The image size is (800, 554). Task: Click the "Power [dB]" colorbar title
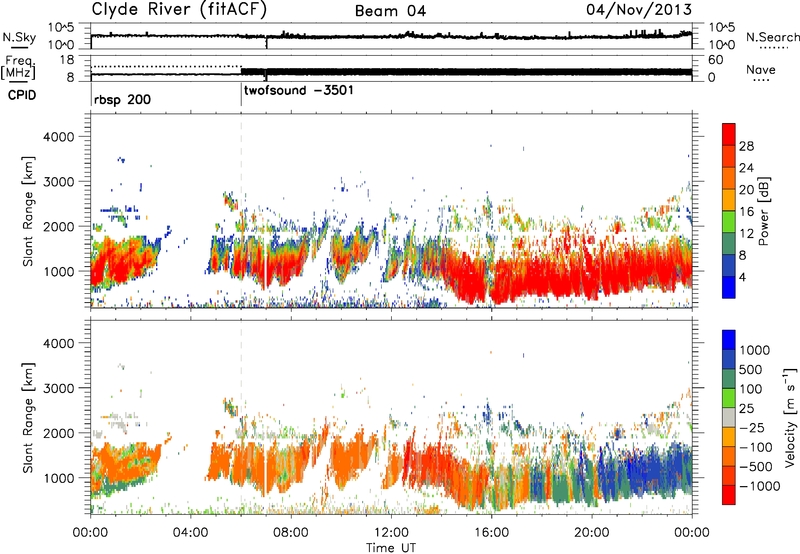click(x=764, y=211)
